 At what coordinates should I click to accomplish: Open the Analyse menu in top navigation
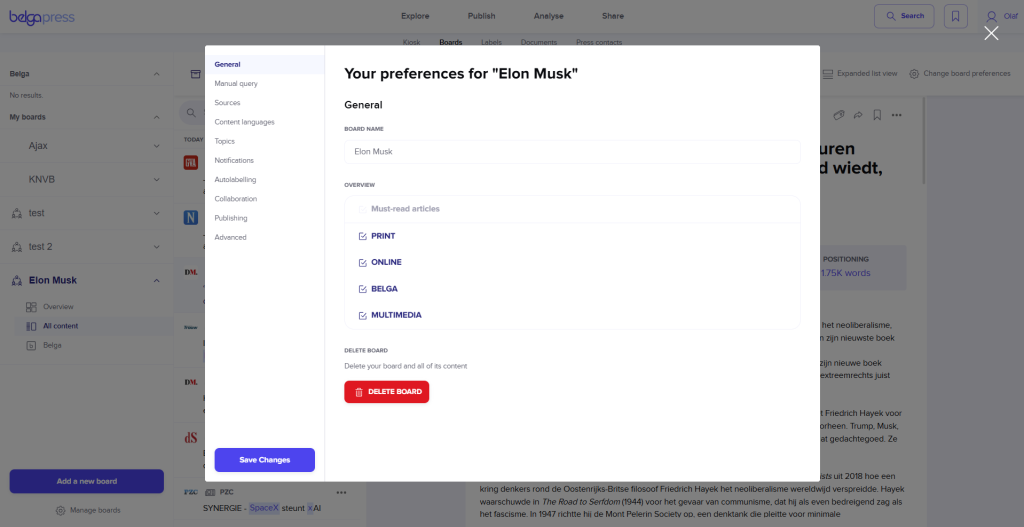pyautogui.click(x=550, y=16)
